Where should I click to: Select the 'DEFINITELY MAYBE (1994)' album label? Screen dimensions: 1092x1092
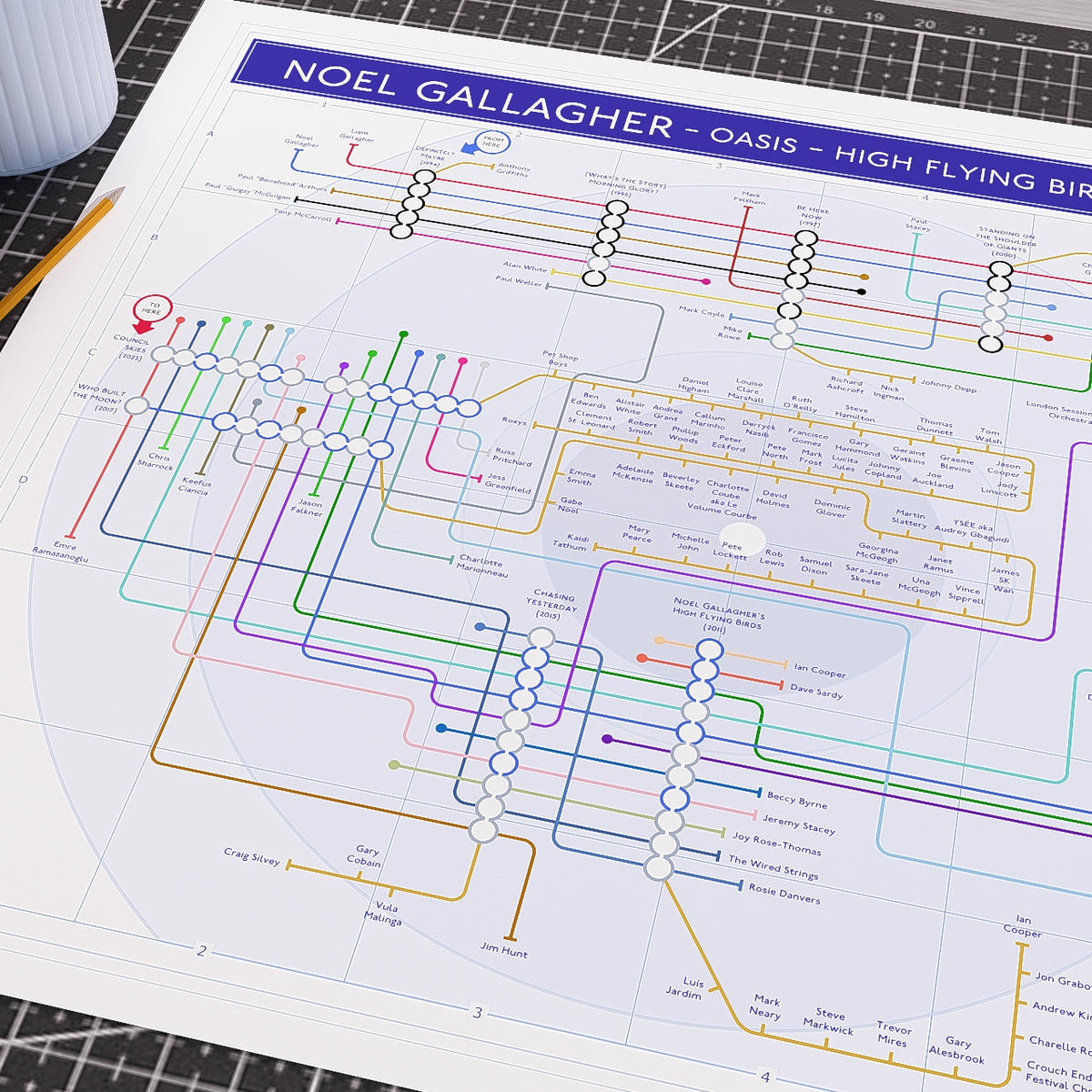(435, 157)
